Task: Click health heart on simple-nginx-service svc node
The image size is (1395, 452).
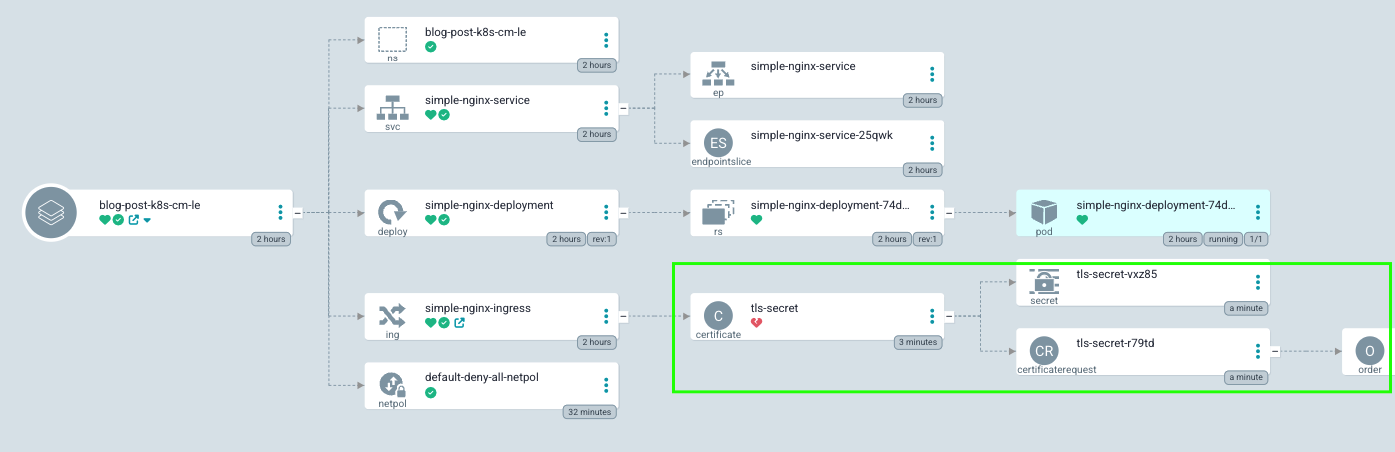Action: [431, 115]
